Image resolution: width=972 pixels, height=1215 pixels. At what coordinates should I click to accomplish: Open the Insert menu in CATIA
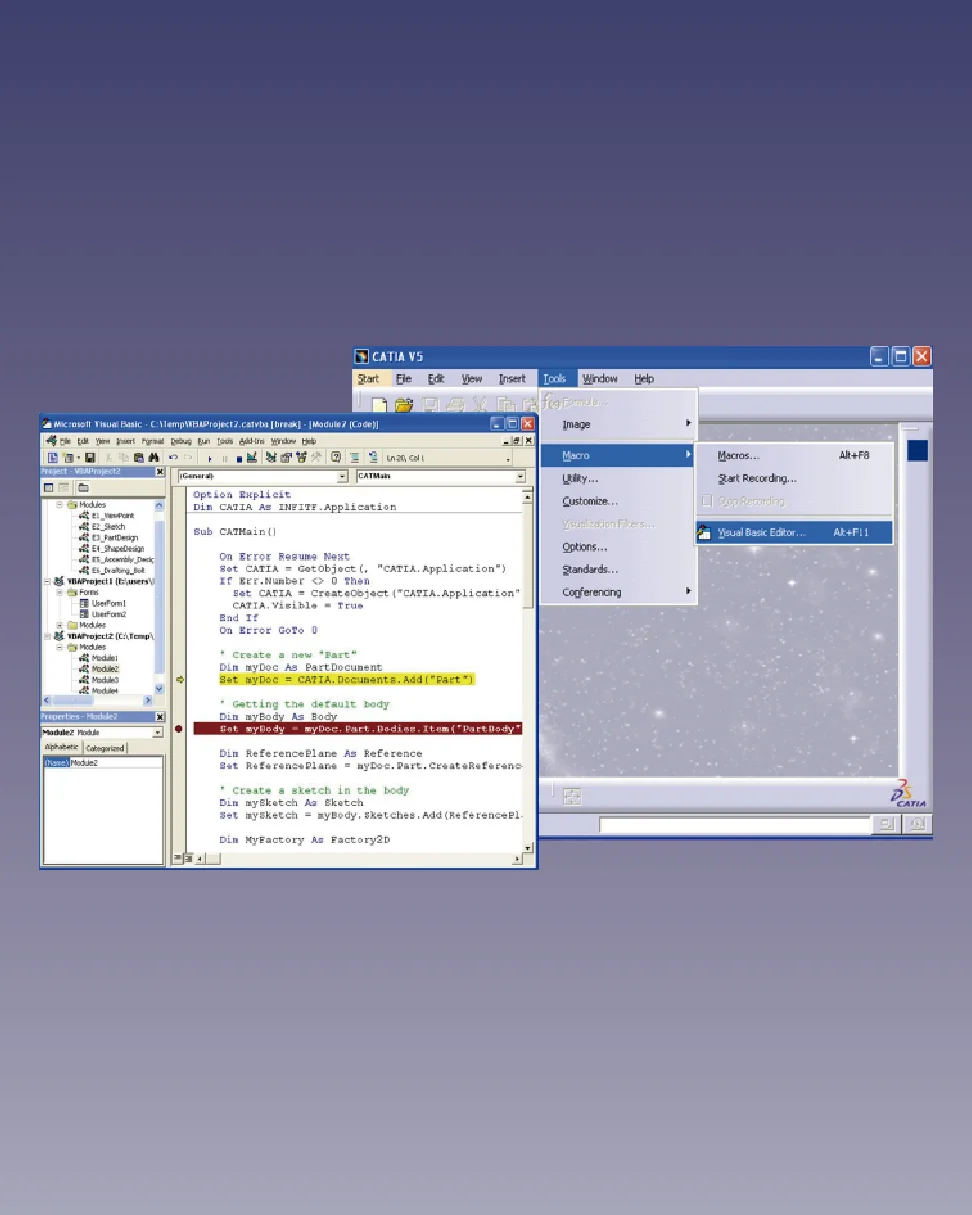tap(512, 379)
